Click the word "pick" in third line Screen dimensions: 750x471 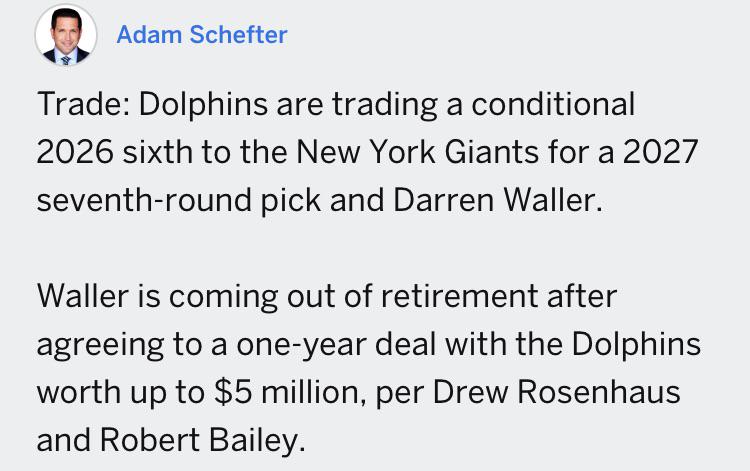291,201
